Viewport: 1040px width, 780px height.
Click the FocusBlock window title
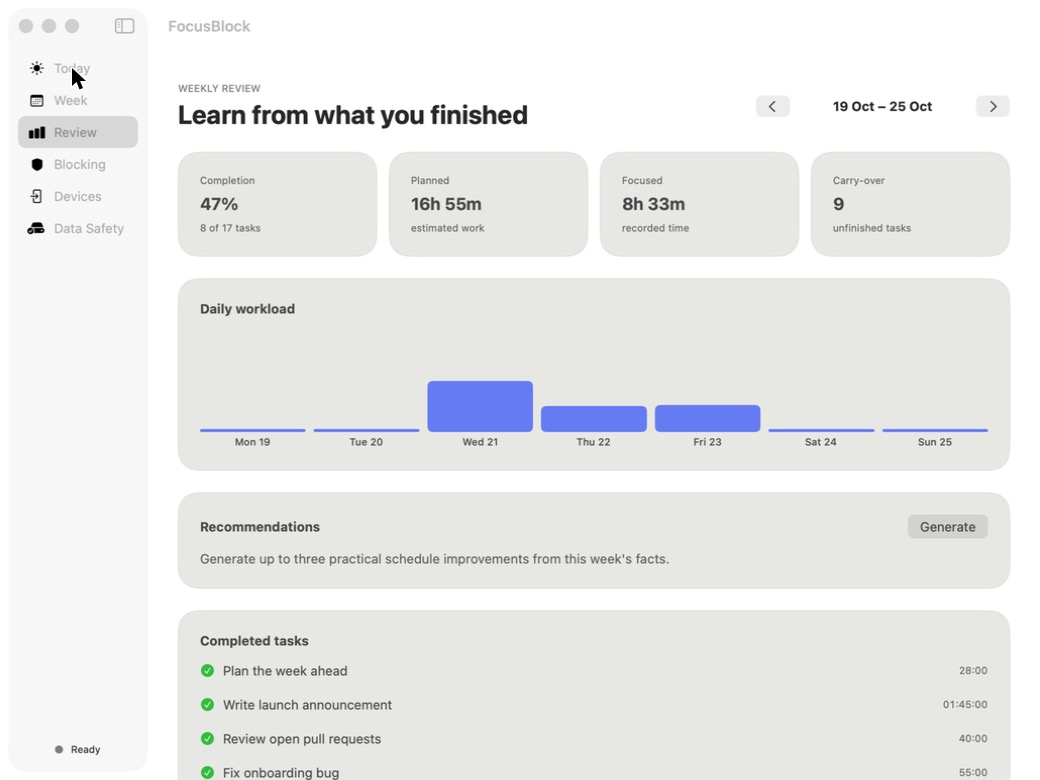click(x=209, y=26)
